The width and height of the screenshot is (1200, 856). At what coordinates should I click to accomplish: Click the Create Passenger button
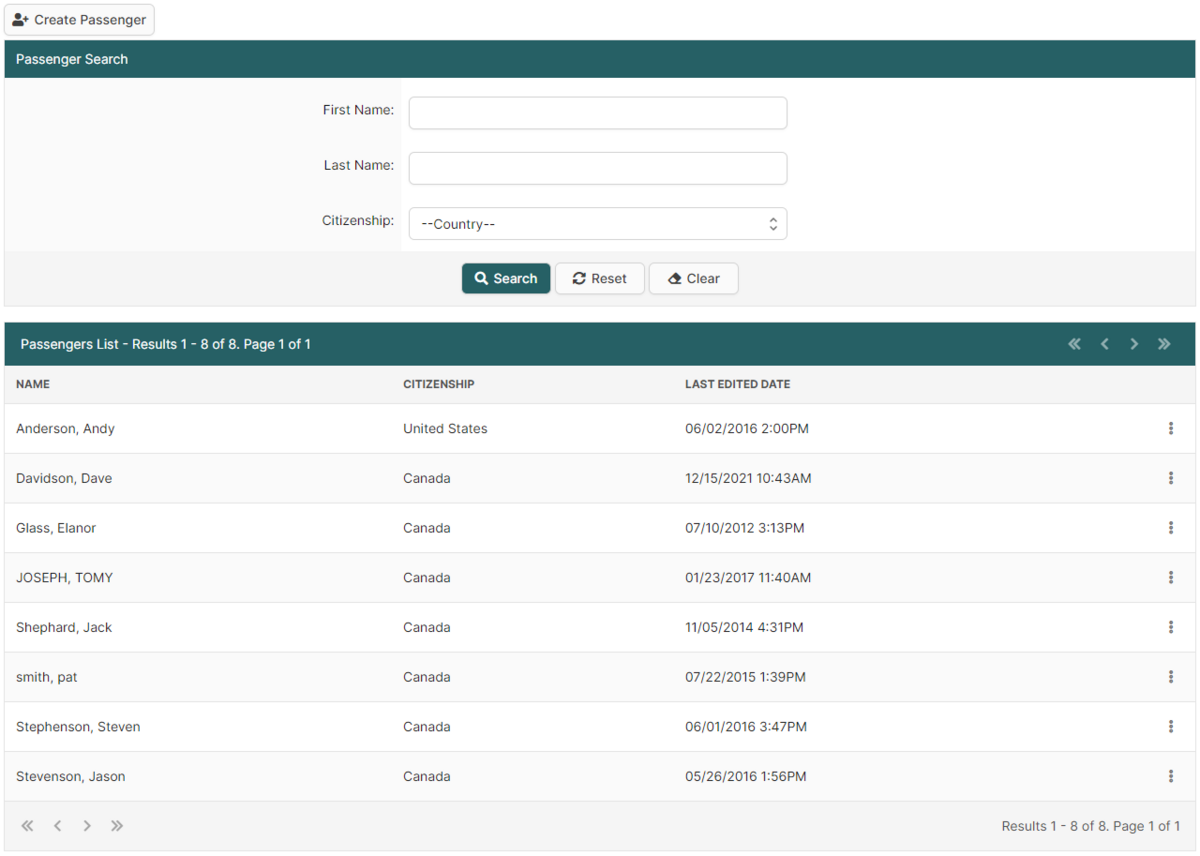[x=79, y=19]
